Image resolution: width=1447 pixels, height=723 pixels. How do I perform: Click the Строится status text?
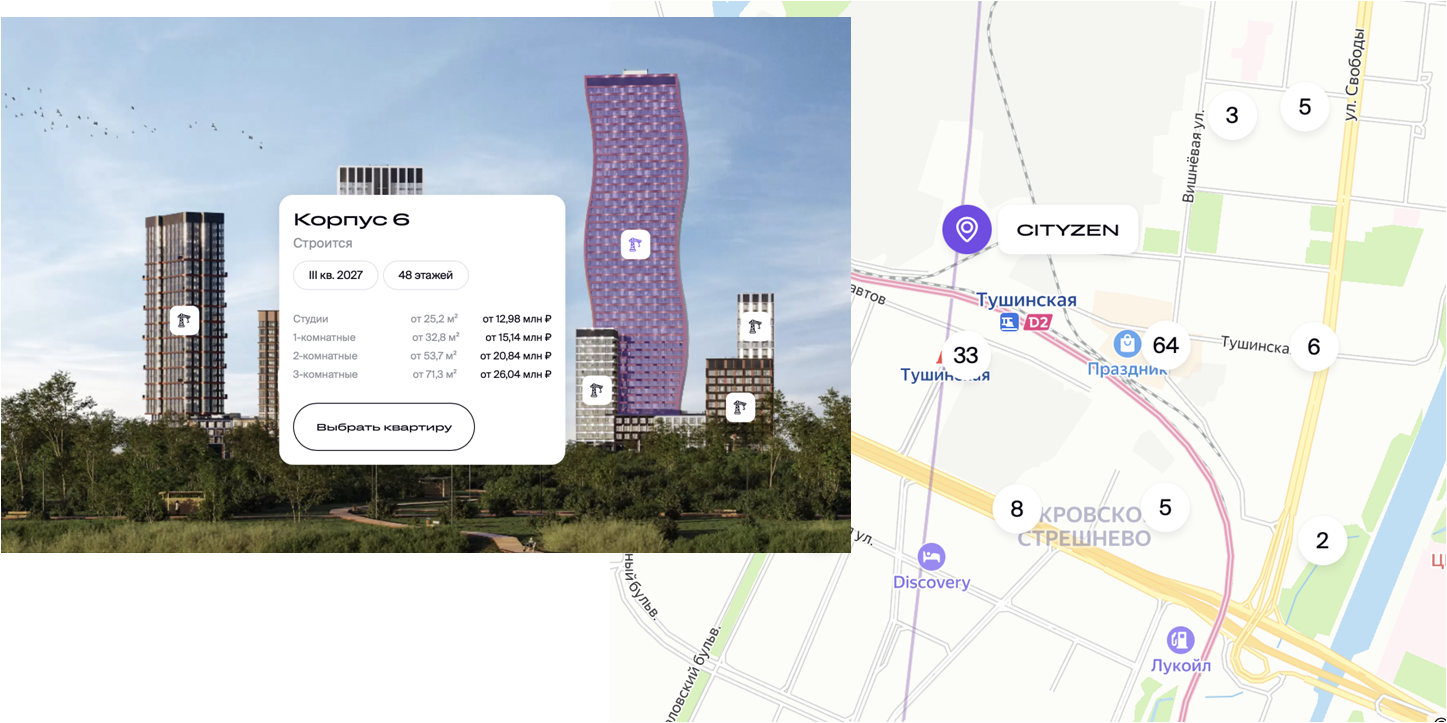coord(323,243)
